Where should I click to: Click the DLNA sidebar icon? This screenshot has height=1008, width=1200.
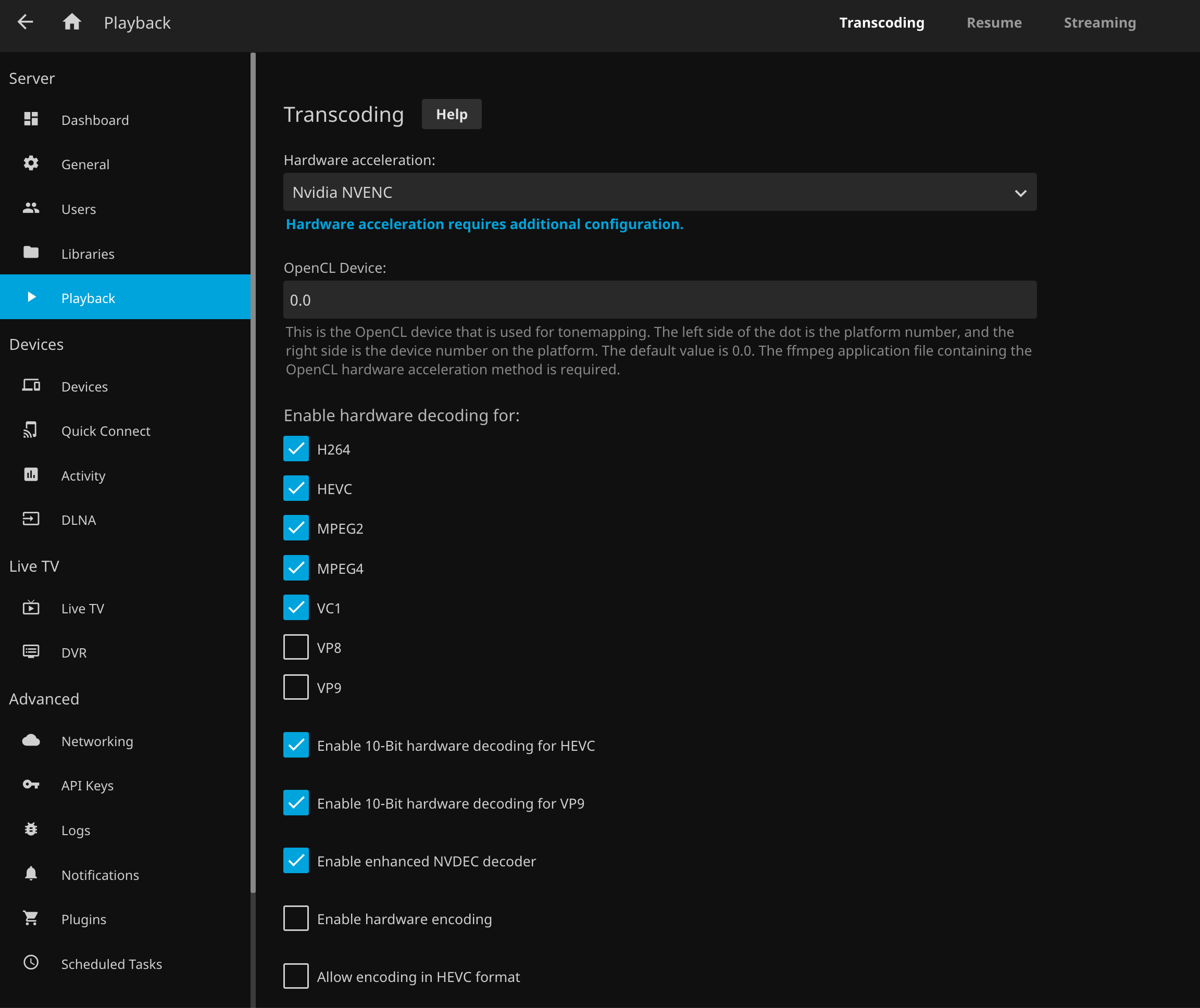(31, 519)
